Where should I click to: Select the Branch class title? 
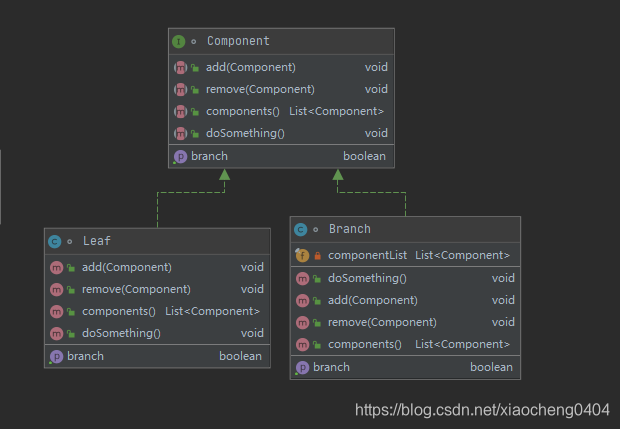click(350, 229)
